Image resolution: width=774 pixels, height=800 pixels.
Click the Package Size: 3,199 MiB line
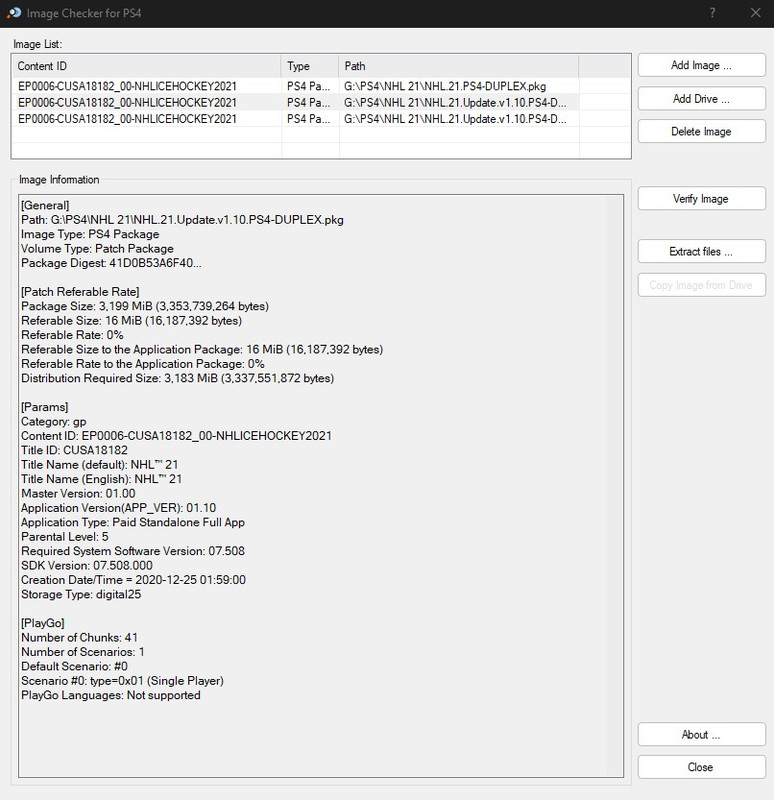[x=145, y=306]
